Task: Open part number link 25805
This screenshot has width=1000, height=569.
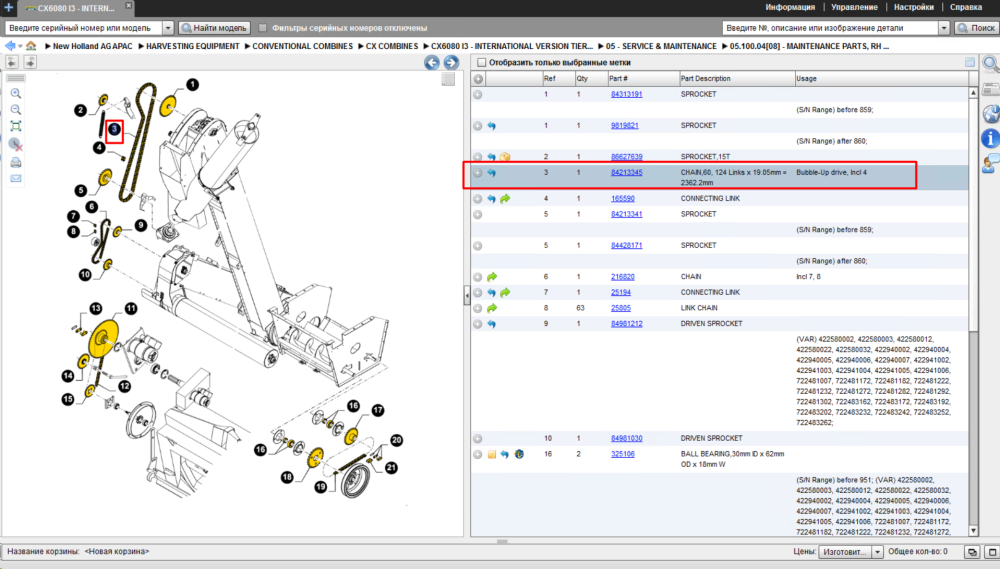Action: pyautogui.click(x=621, y=308)
